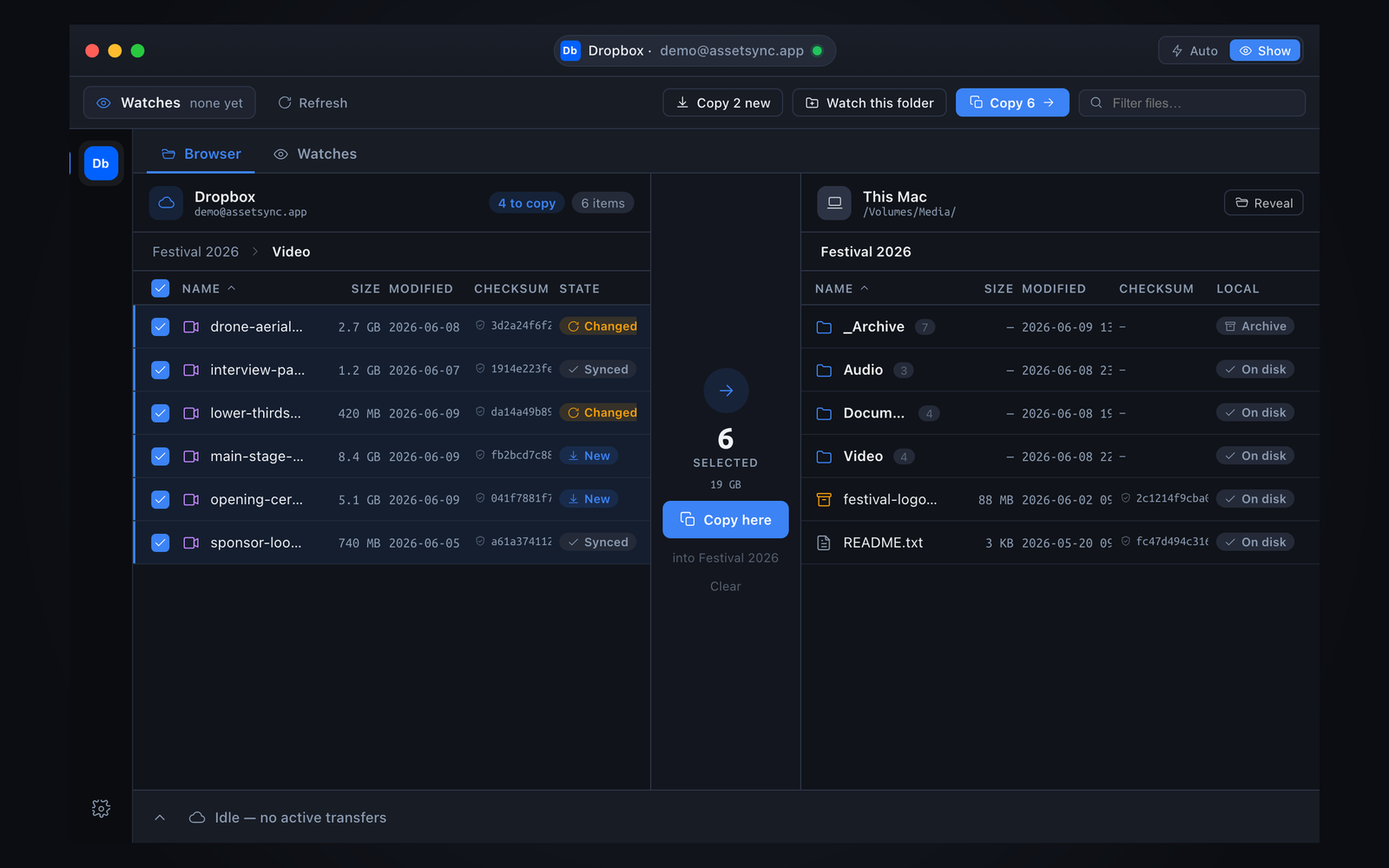
Task: Switch visibility mode to Show
Action: pyautogui.click(x=1265, y=50)
